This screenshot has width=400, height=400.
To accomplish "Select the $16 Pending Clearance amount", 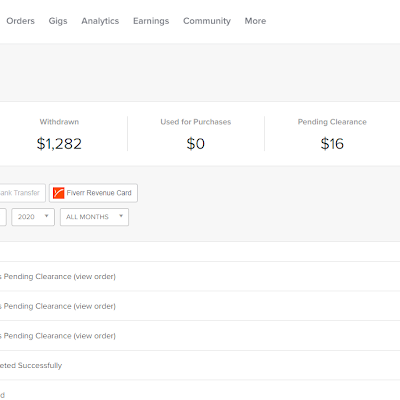I will (332, 144).
